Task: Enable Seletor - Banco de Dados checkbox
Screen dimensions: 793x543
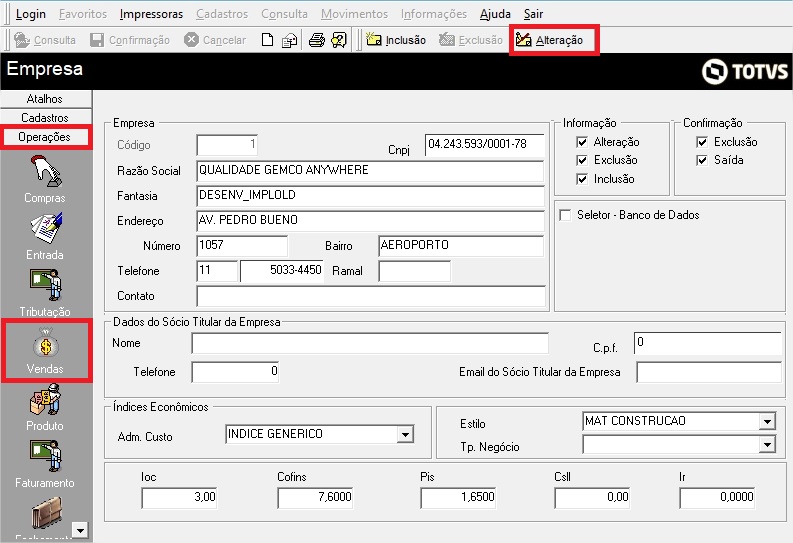Action: coord(565,215)
